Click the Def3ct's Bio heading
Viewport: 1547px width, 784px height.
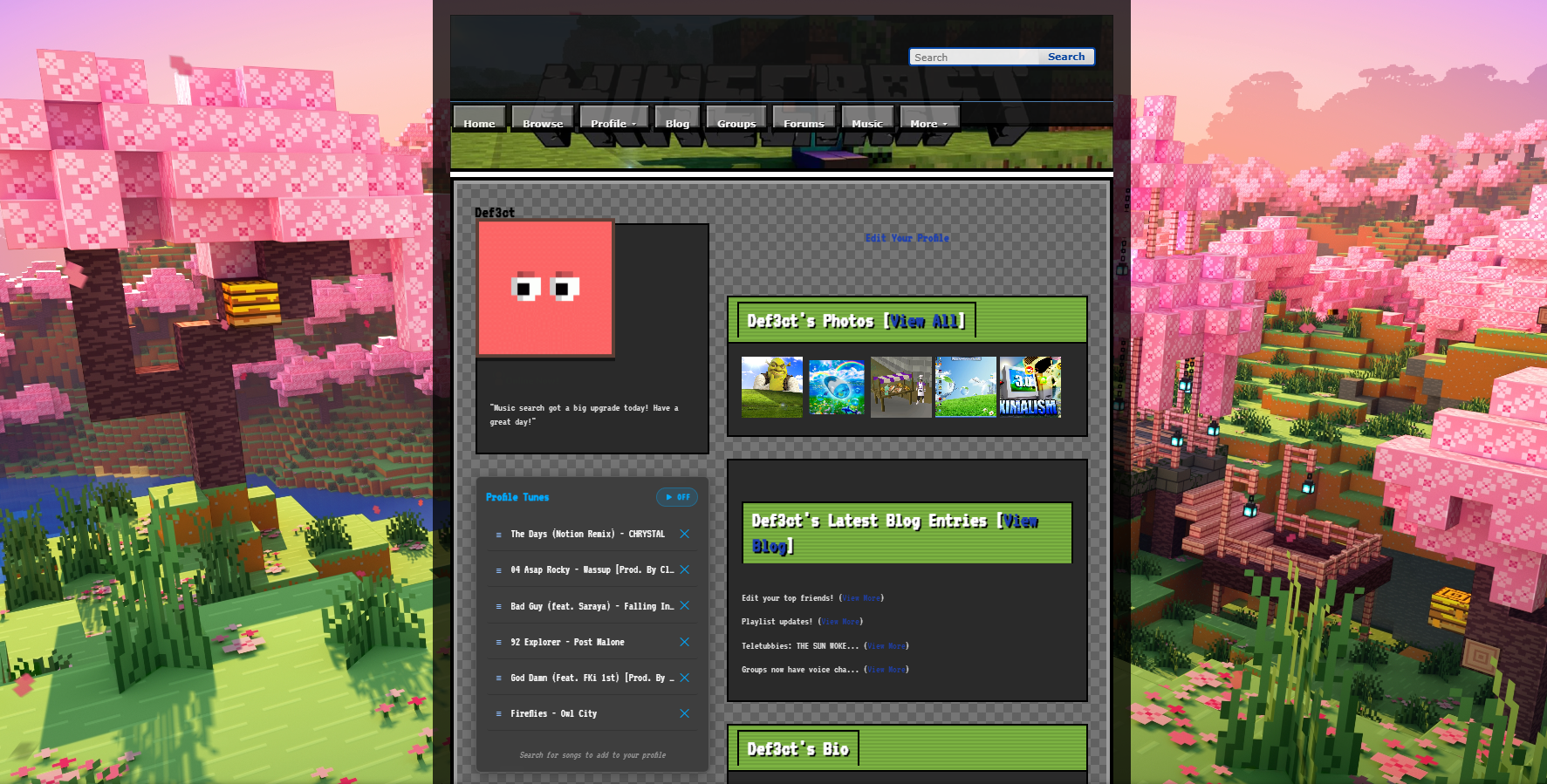pos(797,749)
